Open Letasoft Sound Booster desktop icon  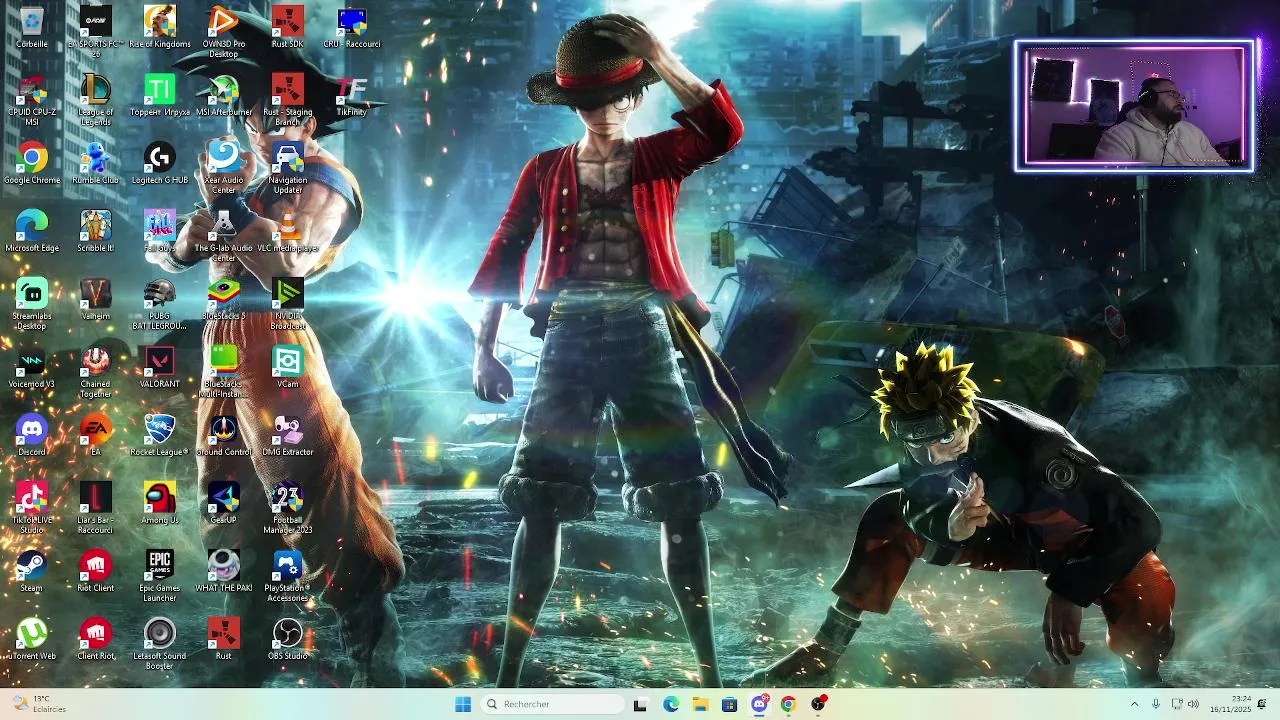coord(160,644)
